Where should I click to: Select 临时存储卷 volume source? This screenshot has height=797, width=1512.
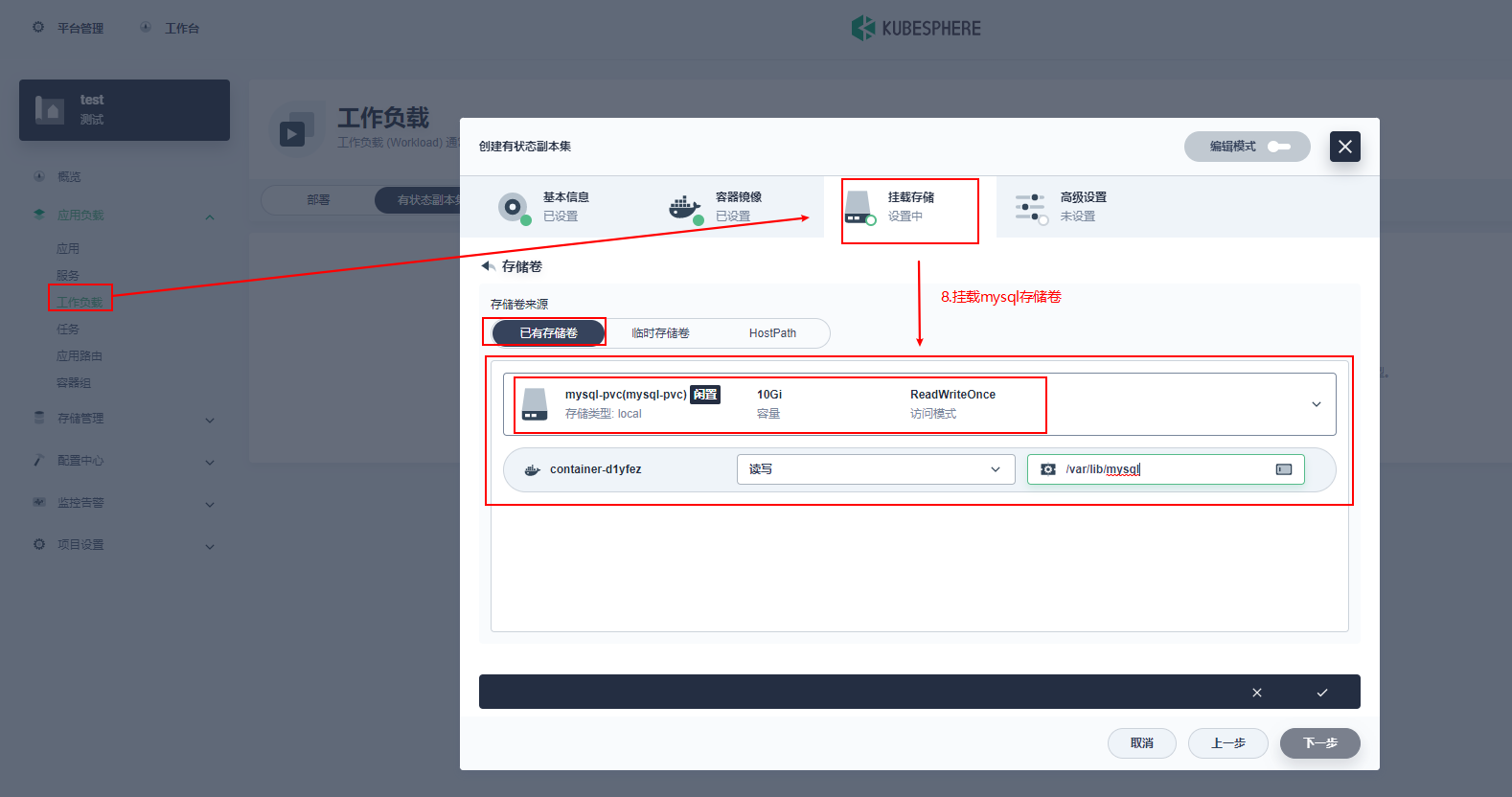(x=660, y=333)
